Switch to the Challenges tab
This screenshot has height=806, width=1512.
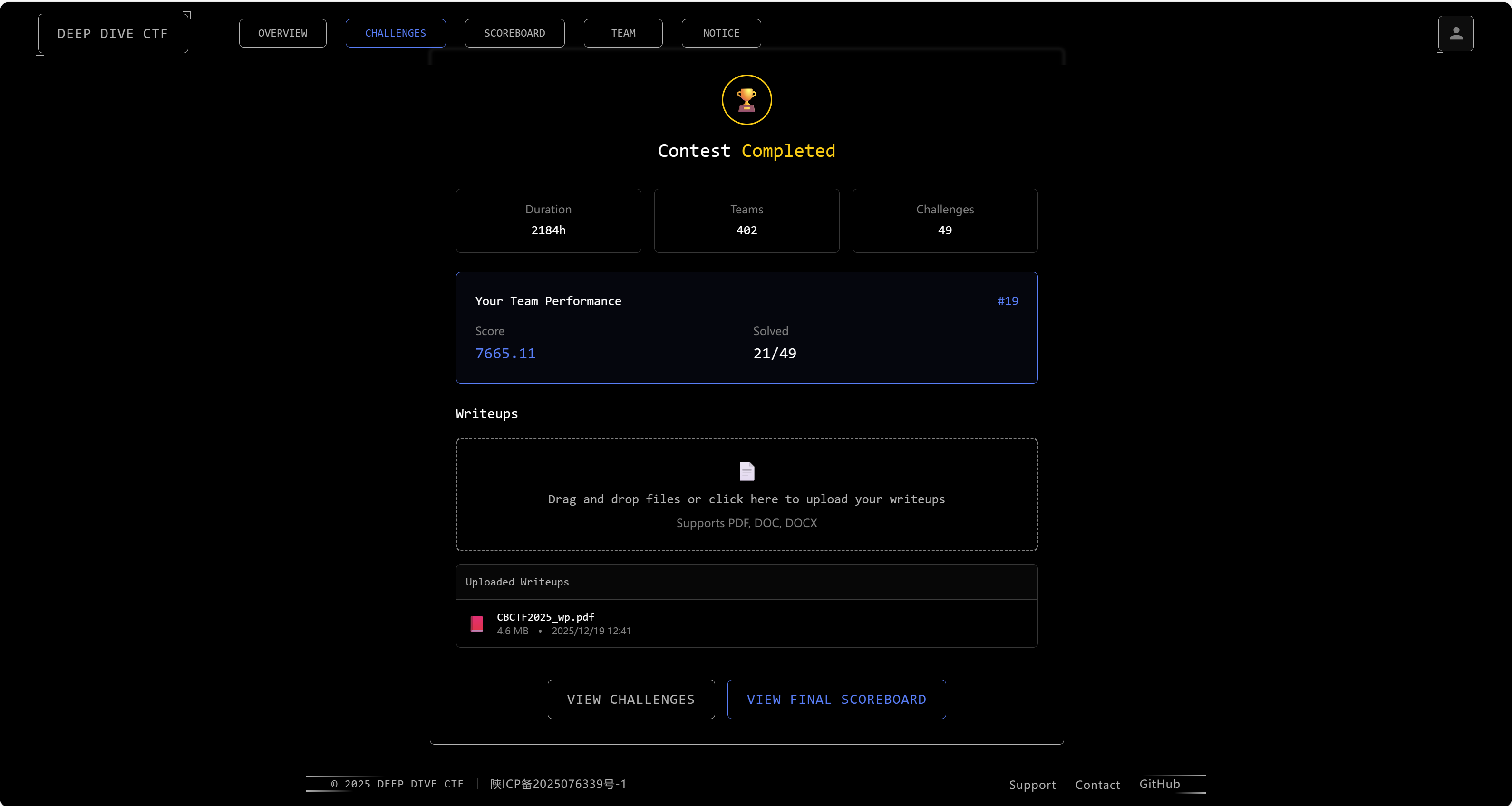[396, 33]
